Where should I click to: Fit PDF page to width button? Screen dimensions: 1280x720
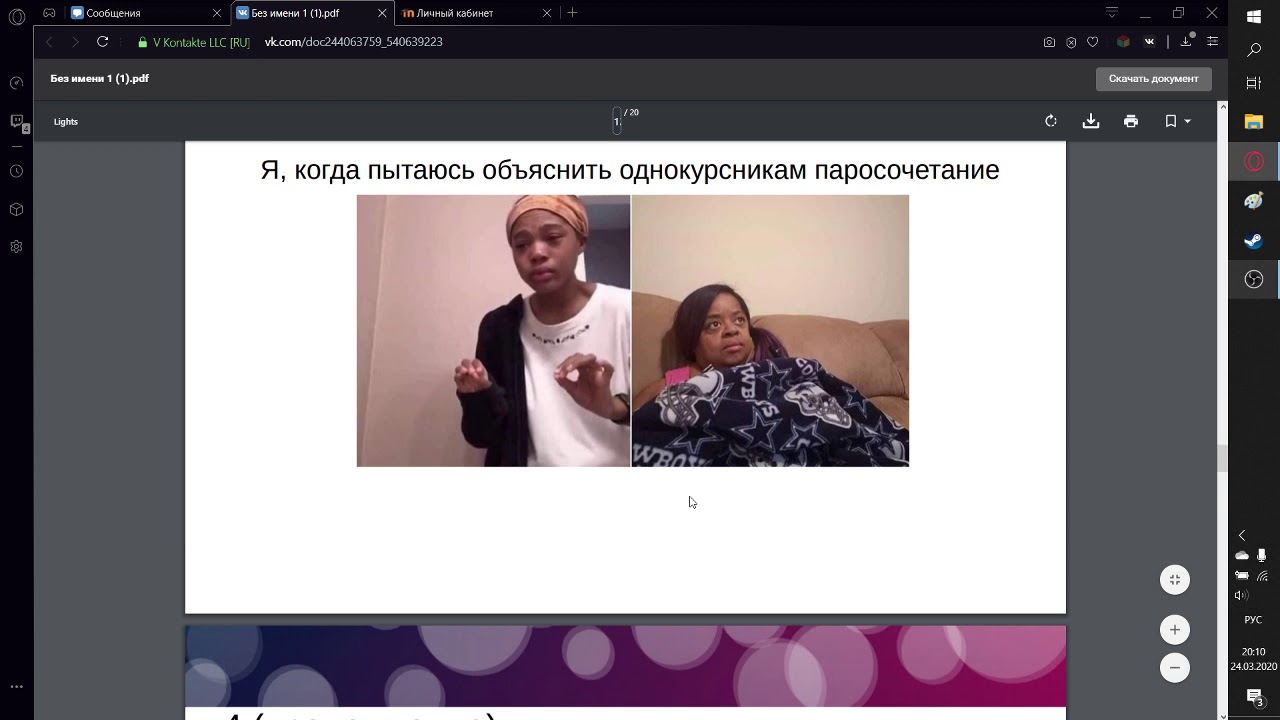[1175, 579]
